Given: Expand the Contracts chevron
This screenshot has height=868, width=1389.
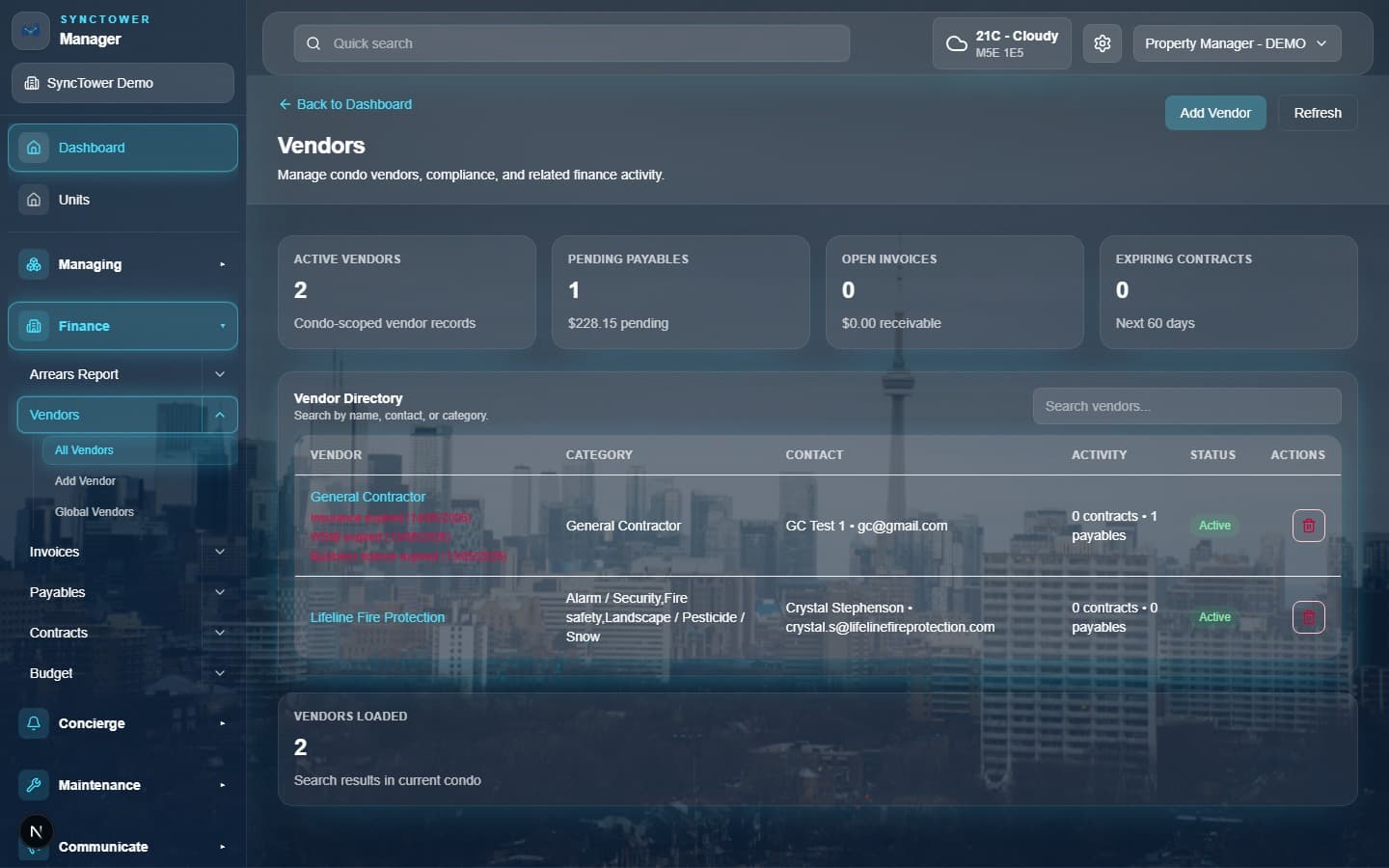Looking at the screenshot, I should pos(220,633).
